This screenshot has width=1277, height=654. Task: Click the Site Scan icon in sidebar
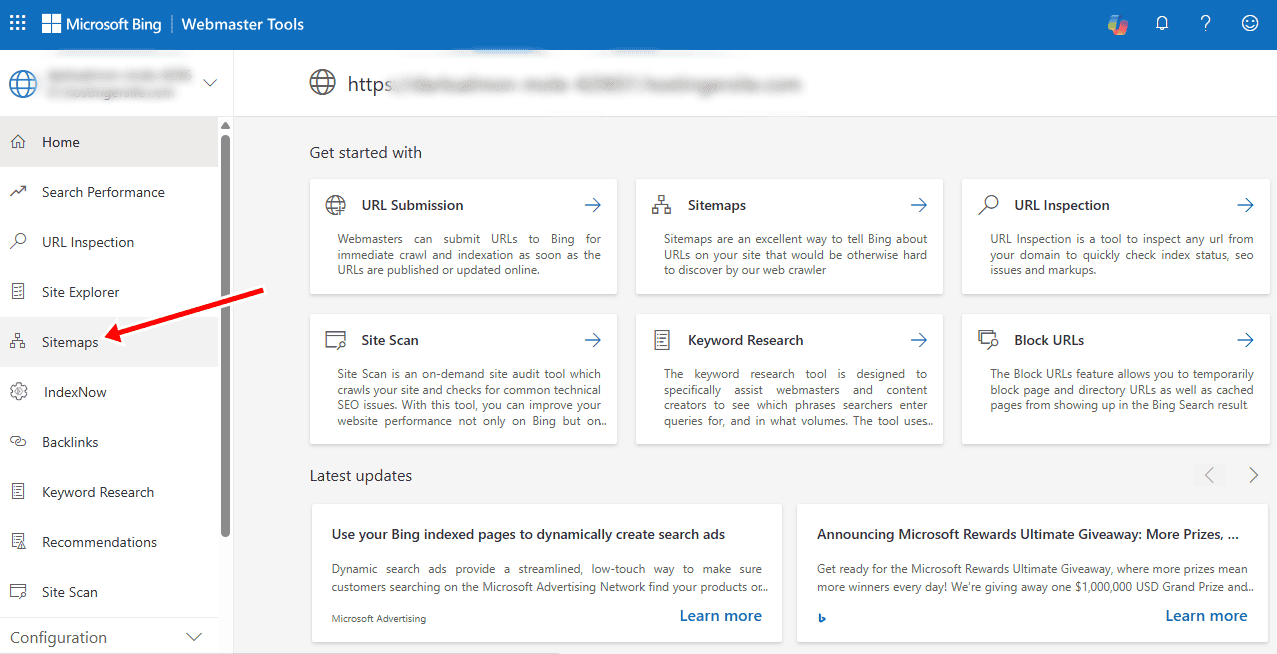click(x=18, y=592)
